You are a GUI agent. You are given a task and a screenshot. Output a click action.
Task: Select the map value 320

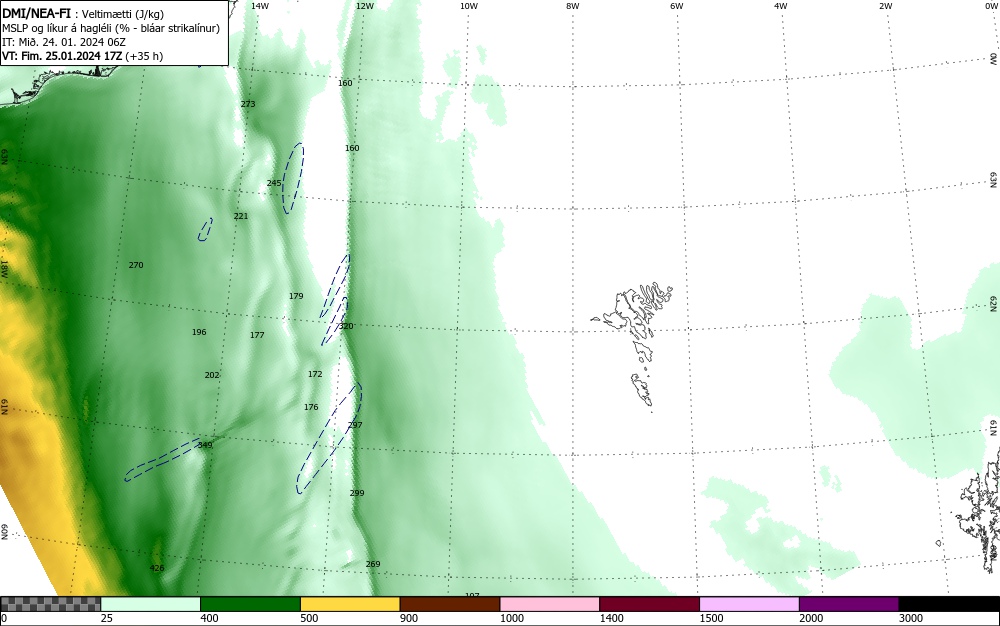pos(346,326)
